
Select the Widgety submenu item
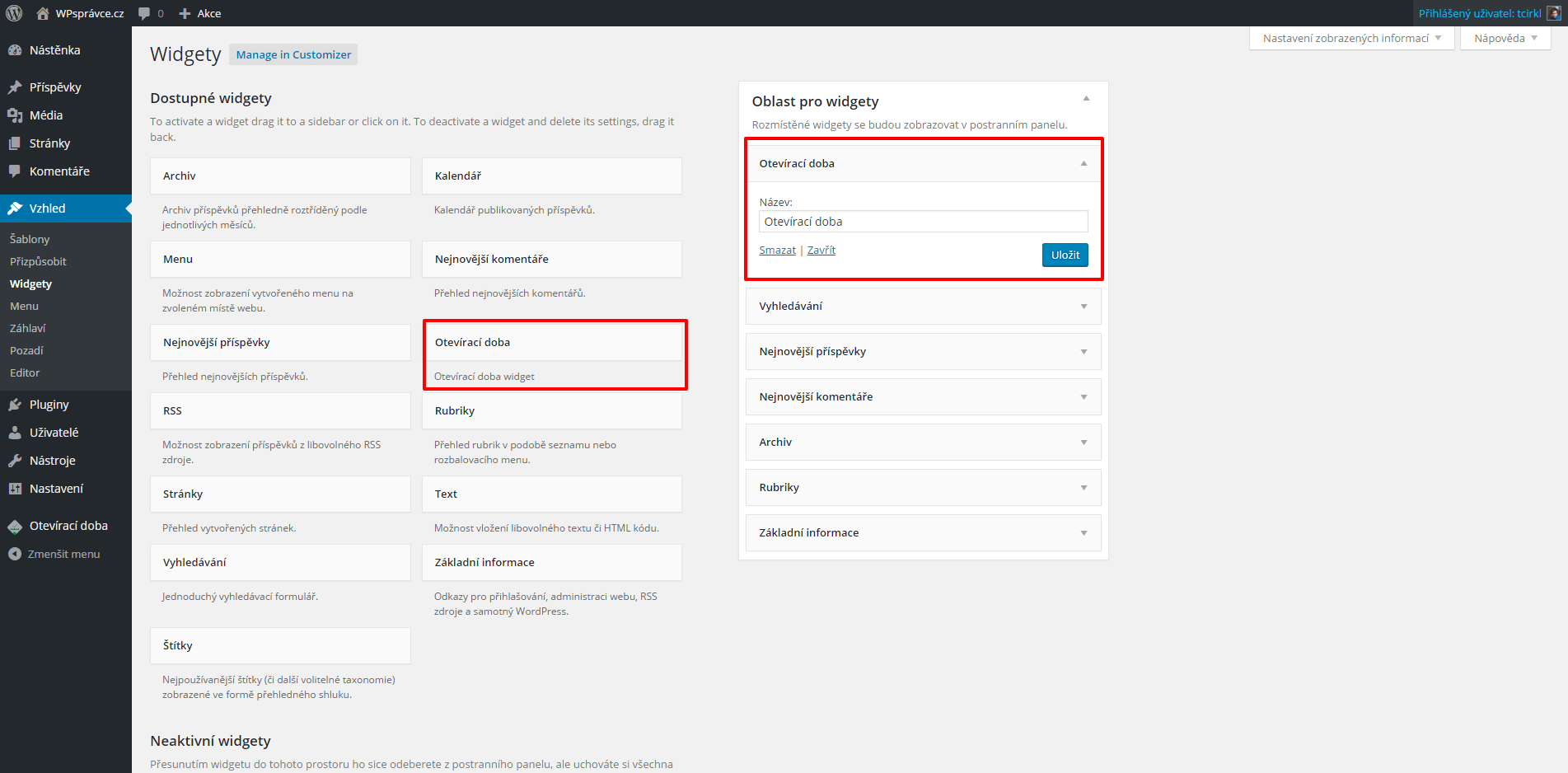point(30,283)
